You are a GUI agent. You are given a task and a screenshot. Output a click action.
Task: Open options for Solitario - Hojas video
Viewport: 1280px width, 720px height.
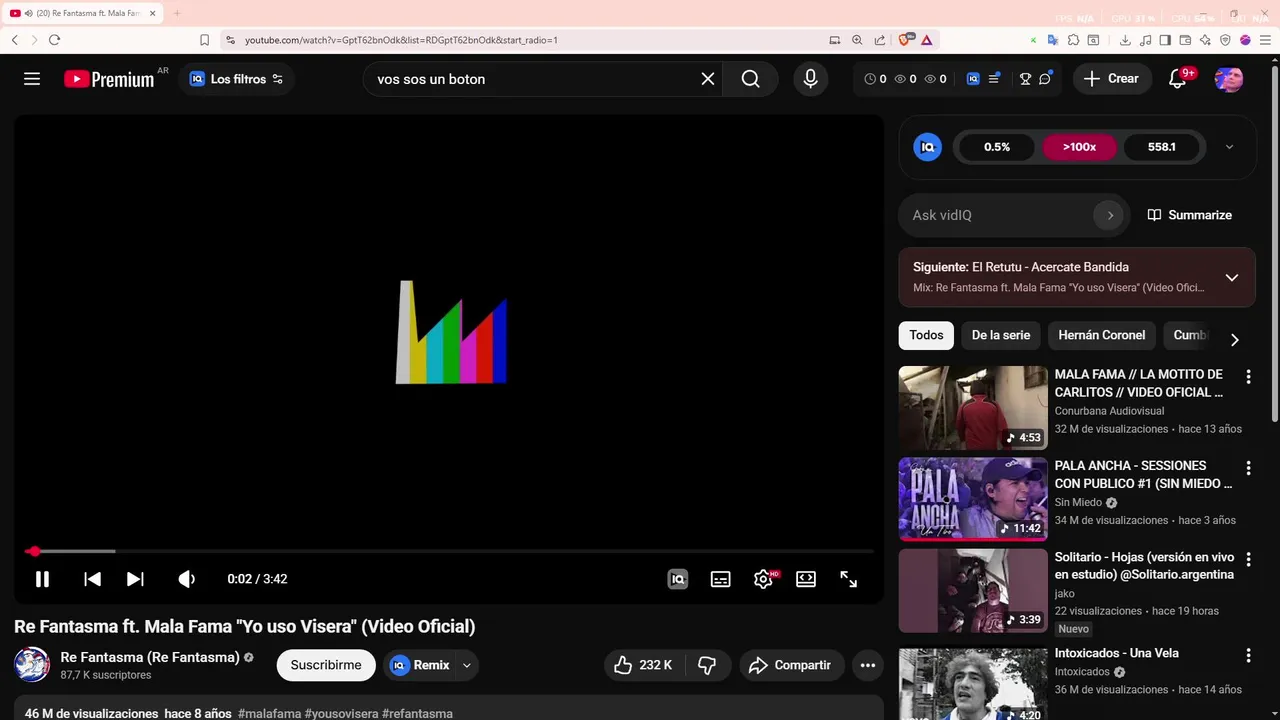pyautogui.click(x=1248, y=560)
